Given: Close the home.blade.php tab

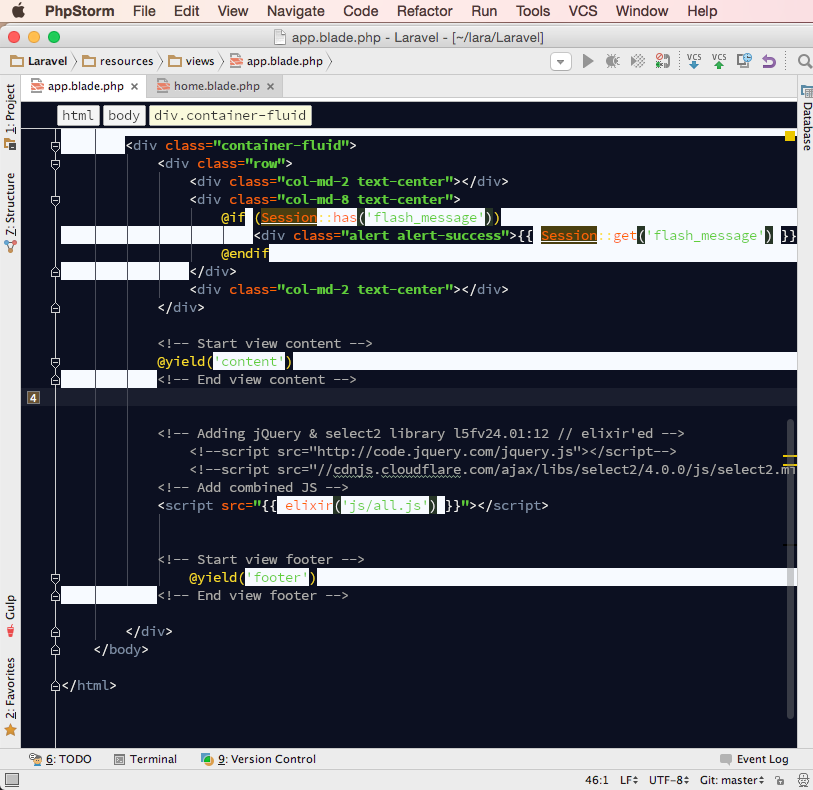Looking at the screenshot, I should 270,87.
